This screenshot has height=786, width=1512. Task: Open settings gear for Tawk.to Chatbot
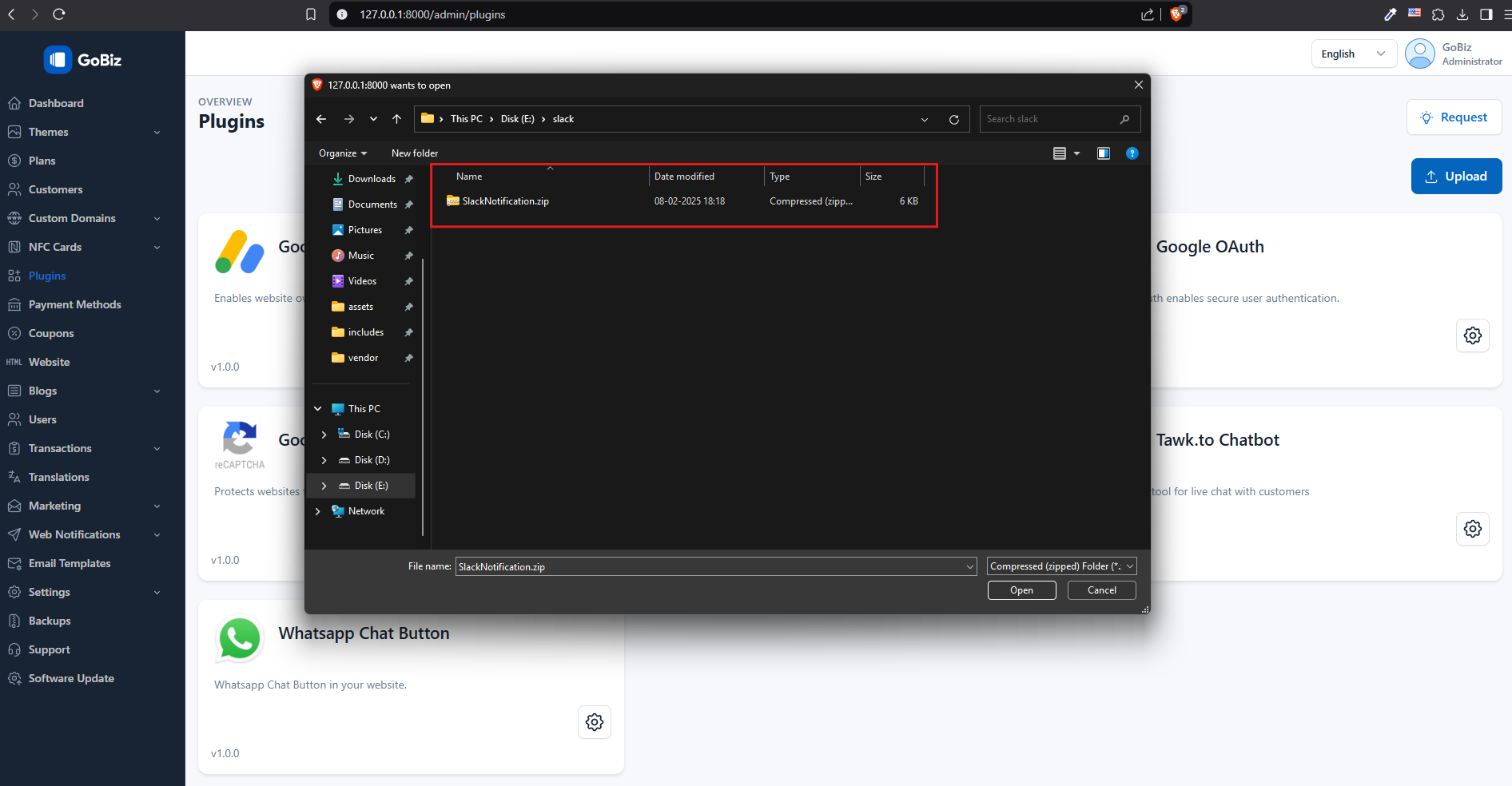click(1472, 529)
